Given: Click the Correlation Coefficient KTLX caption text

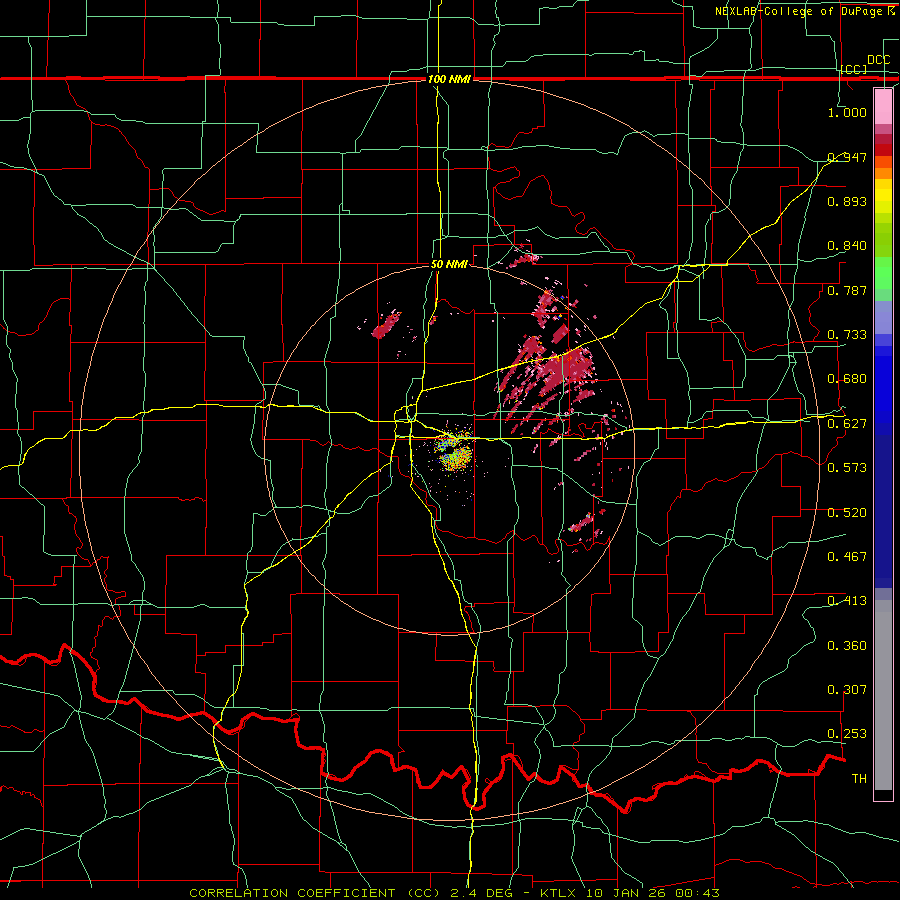Looking at the screenshot, I should click(x=454, y=893).
